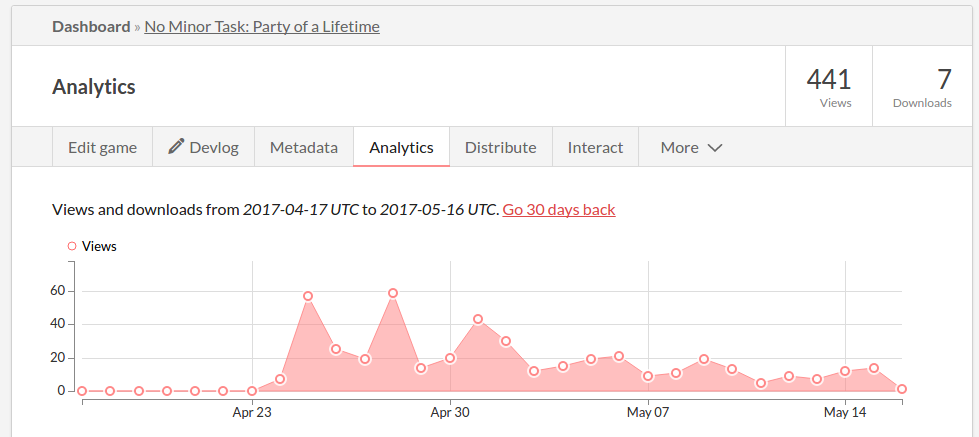Switch to the Edit game tab

102,147
